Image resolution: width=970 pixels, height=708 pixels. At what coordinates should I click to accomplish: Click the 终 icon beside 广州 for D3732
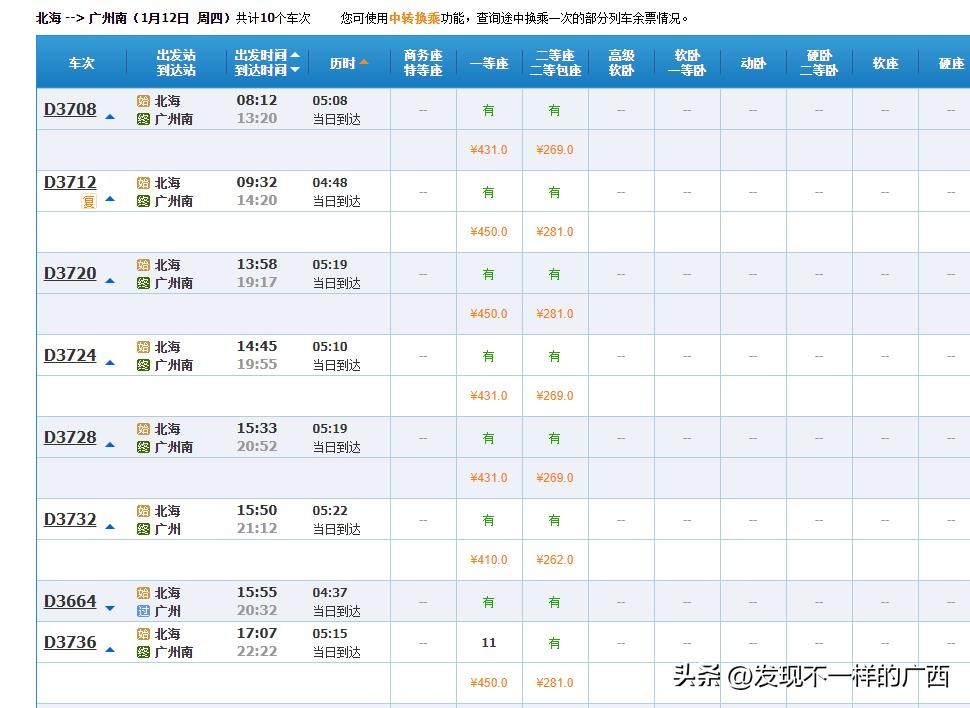point(143,529)
